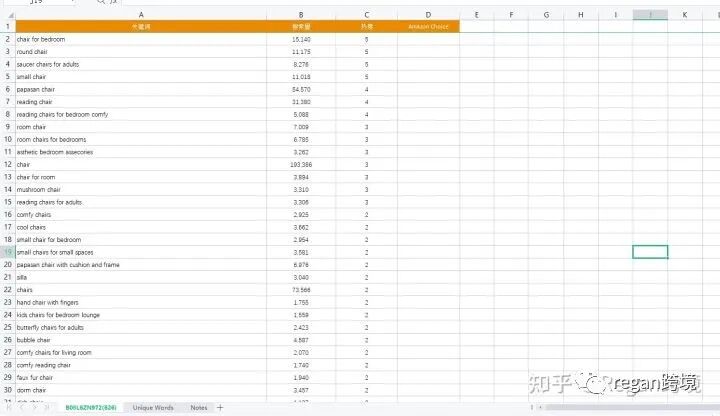Select the "chair for bedroom" cell
The height and width of the screenshot is (416, 720).
pos(141,39)
